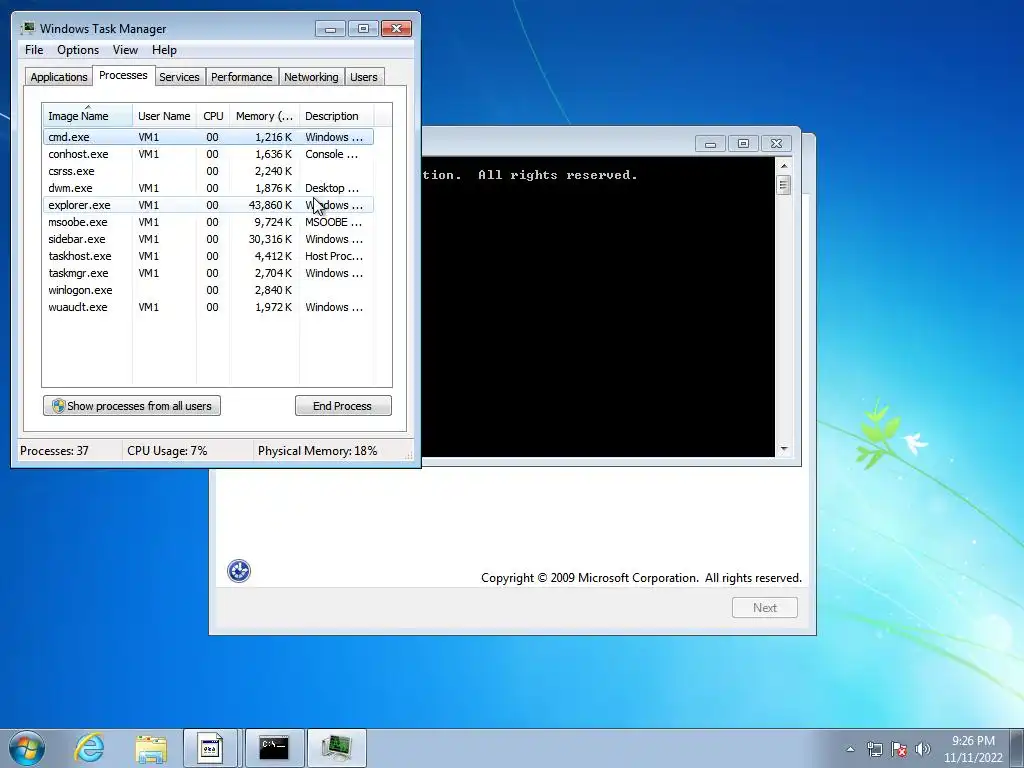Click the Task Manager title bar icon
Viewport: 1024px width, 768px height.
pyautogui.click(x=27, y=28)
